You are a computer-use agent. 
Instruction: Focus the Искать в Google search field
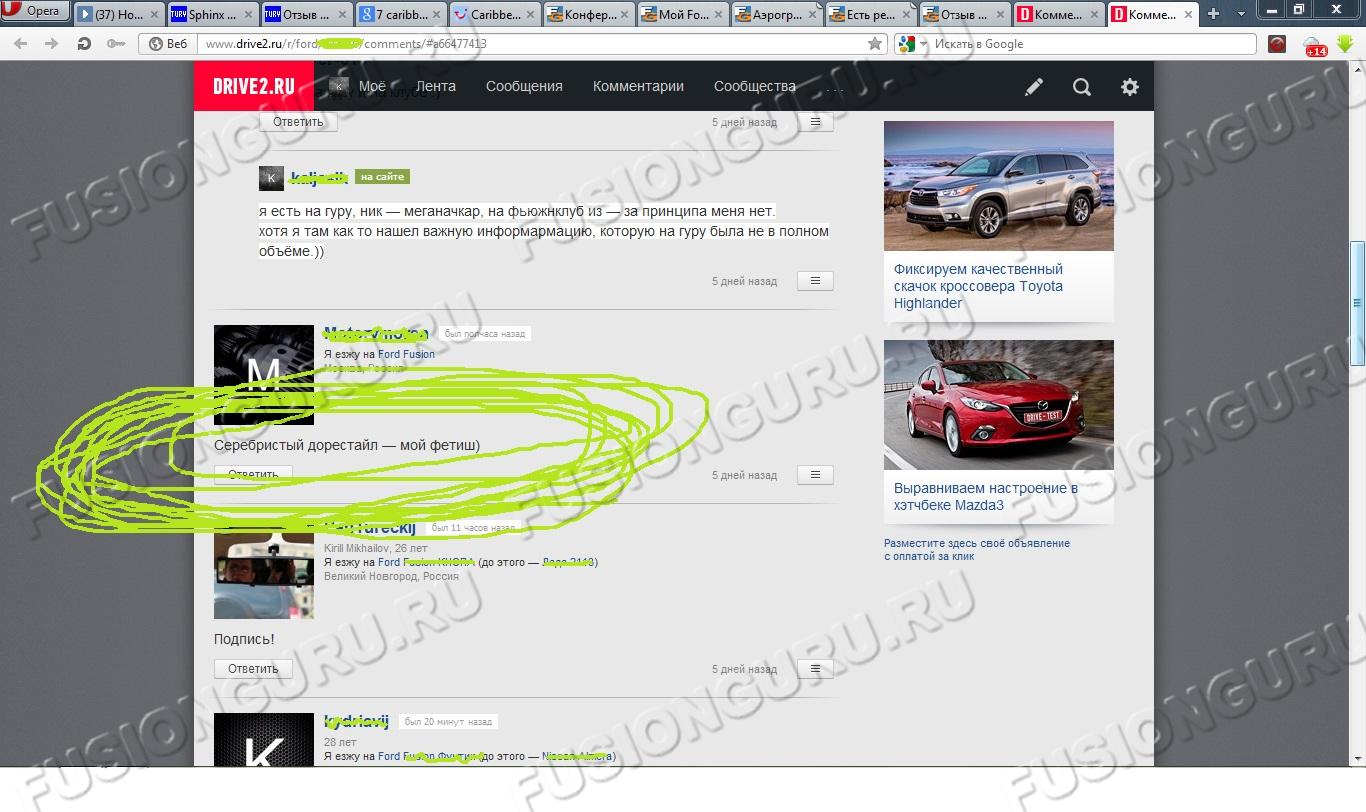(x=1092, y=44)
